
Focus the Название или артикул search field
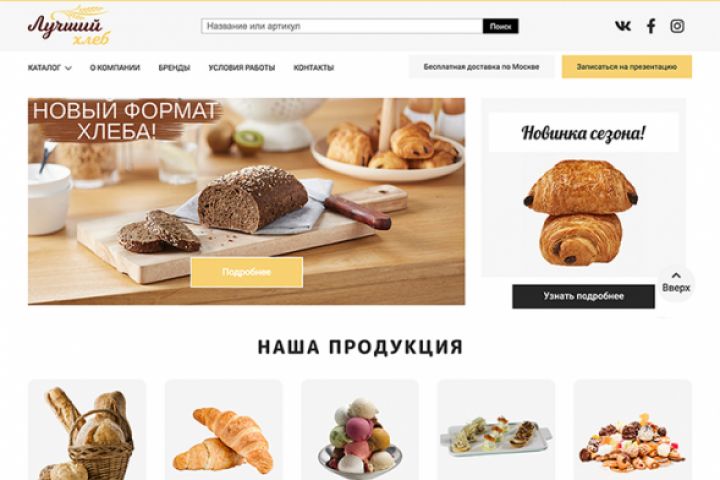342,26
